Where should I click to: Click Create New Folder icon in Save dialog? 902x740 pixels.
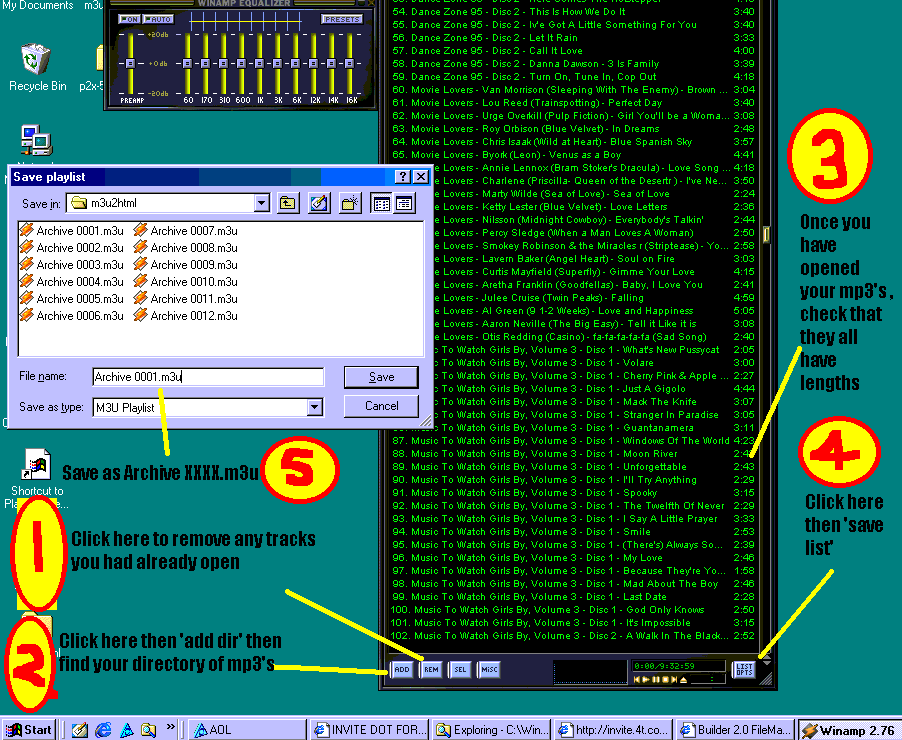350,203
